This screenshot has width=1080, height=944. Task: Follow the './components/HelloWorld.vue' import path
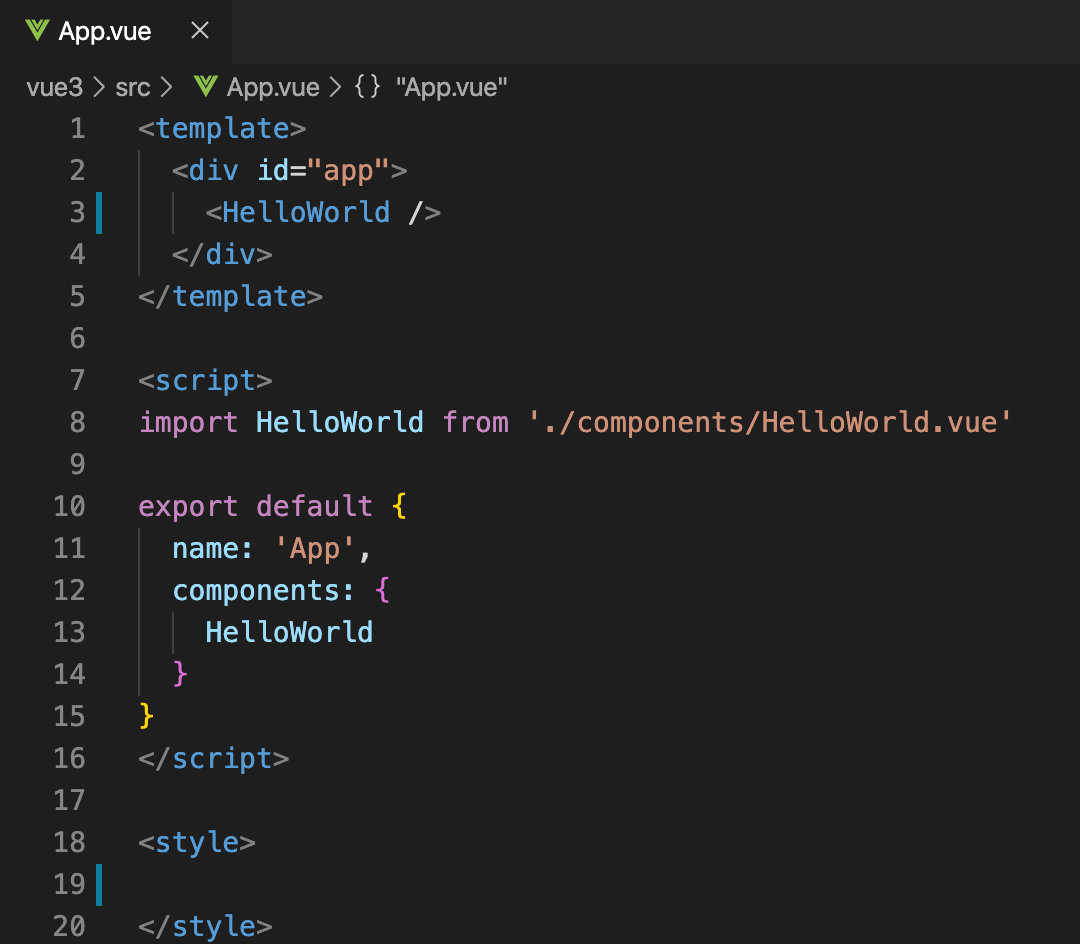[x=770, y=422]
